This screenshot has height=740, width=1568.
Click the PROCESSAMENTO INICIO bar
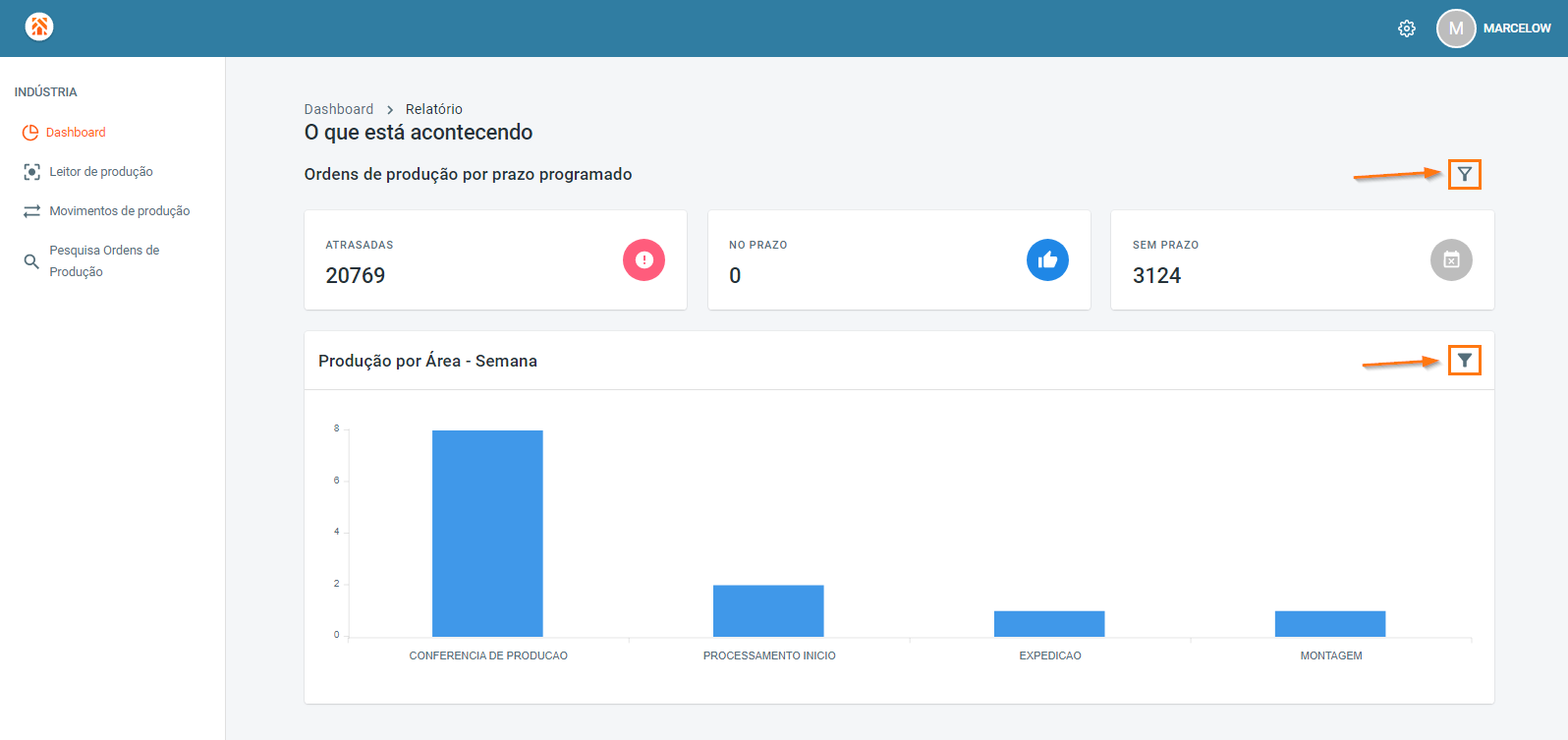(768, 611)
